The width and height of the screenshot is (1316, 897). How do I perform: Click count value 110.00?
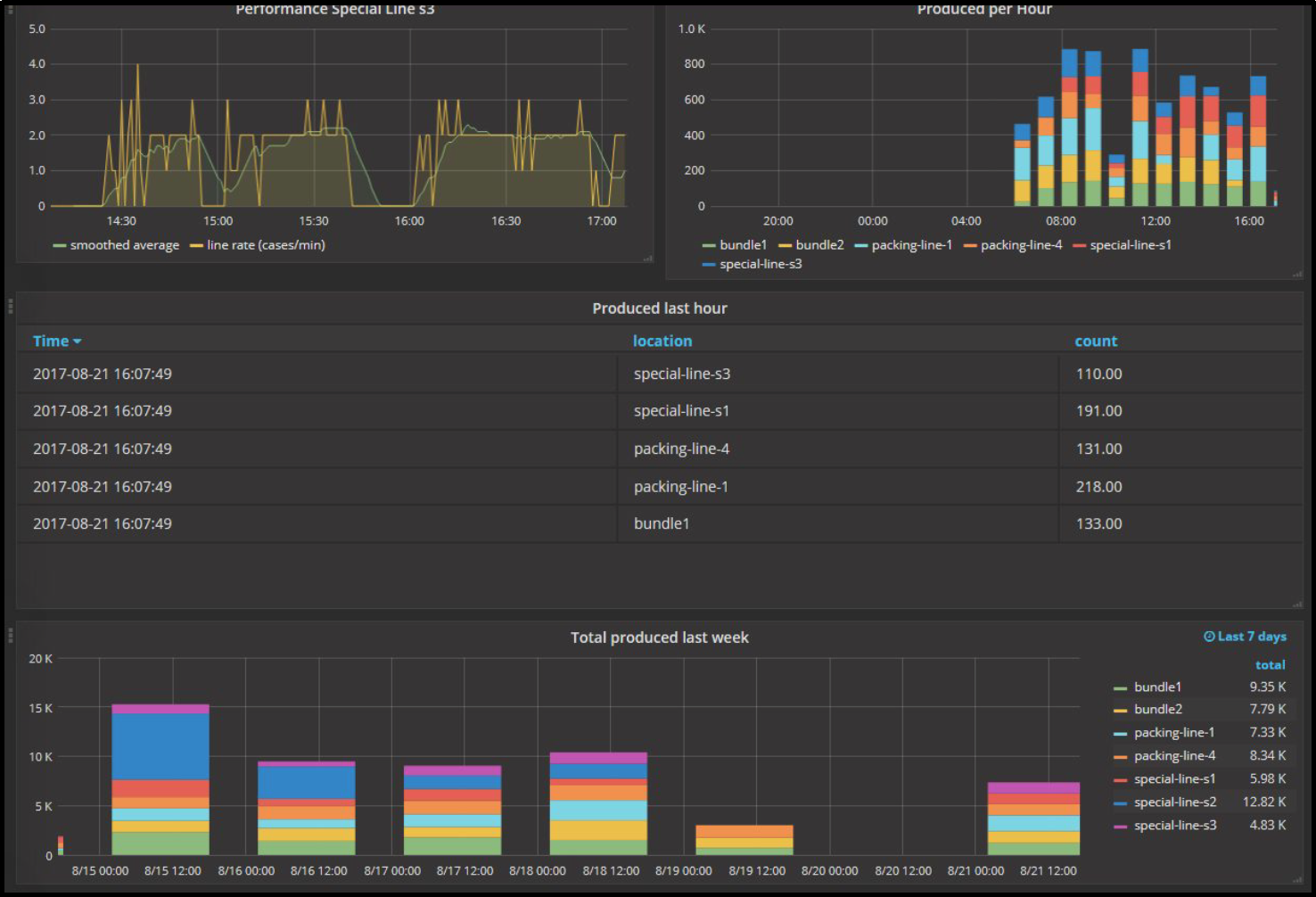[1098, 374]
